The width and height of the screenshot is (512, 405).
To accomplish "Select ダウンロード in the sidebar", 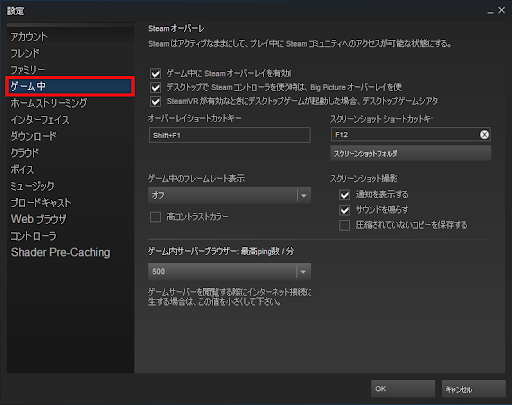I will tap(33, 136).
